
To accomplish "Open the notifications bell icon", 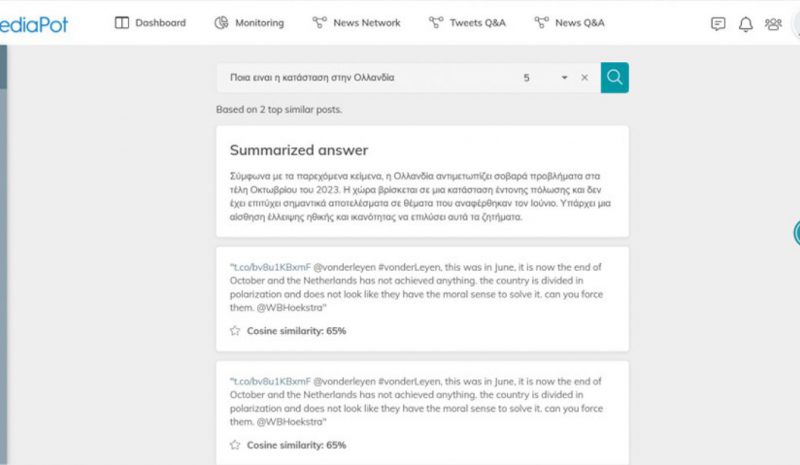I will pyautogui.click(x=746, y=24).
